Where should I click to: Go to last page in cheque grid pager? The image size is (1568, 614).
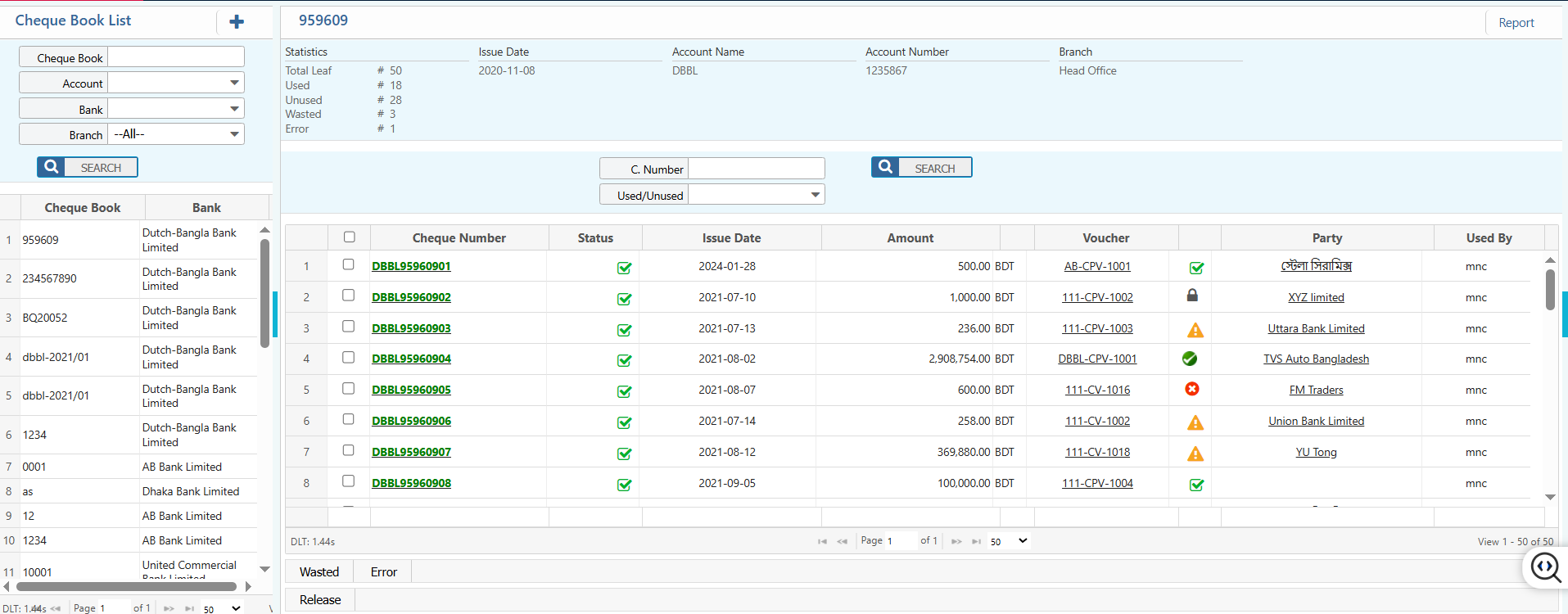point(976,541)
